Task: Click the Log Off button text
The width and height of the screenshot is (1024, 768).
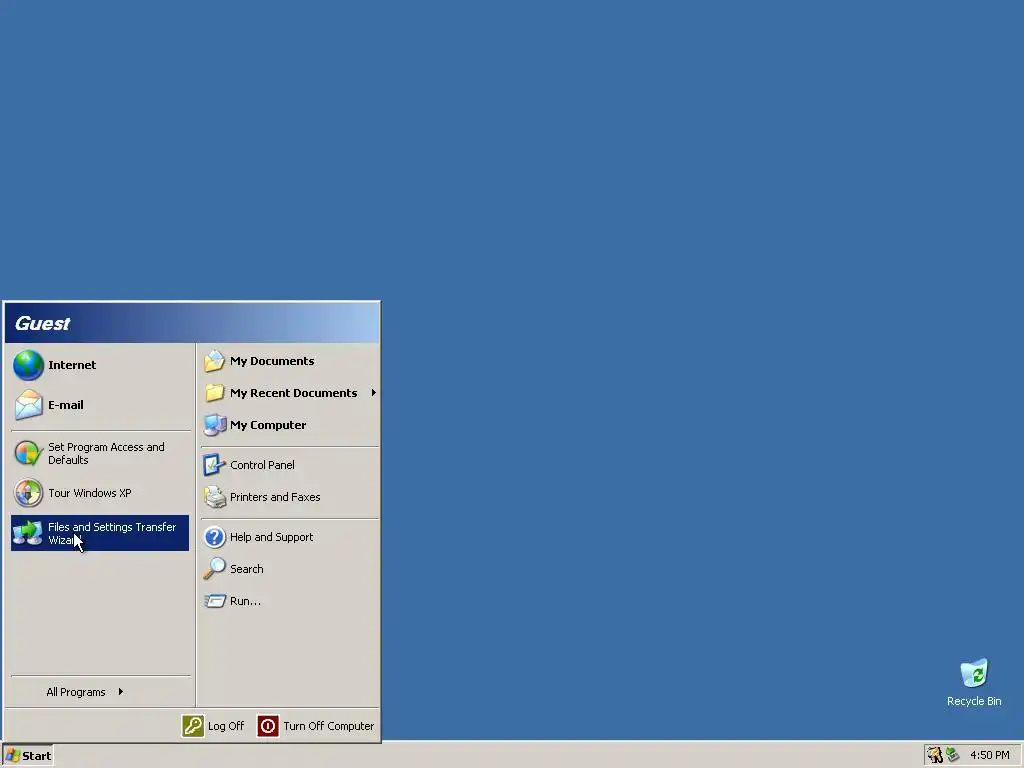Action: coord(226,726)
